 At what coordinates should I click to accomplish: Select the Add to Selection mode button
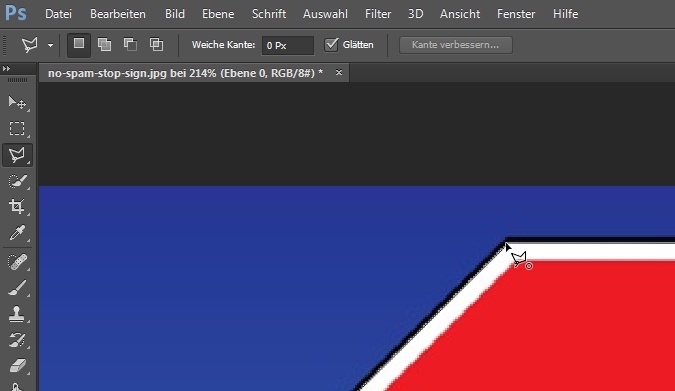[104, 45]
